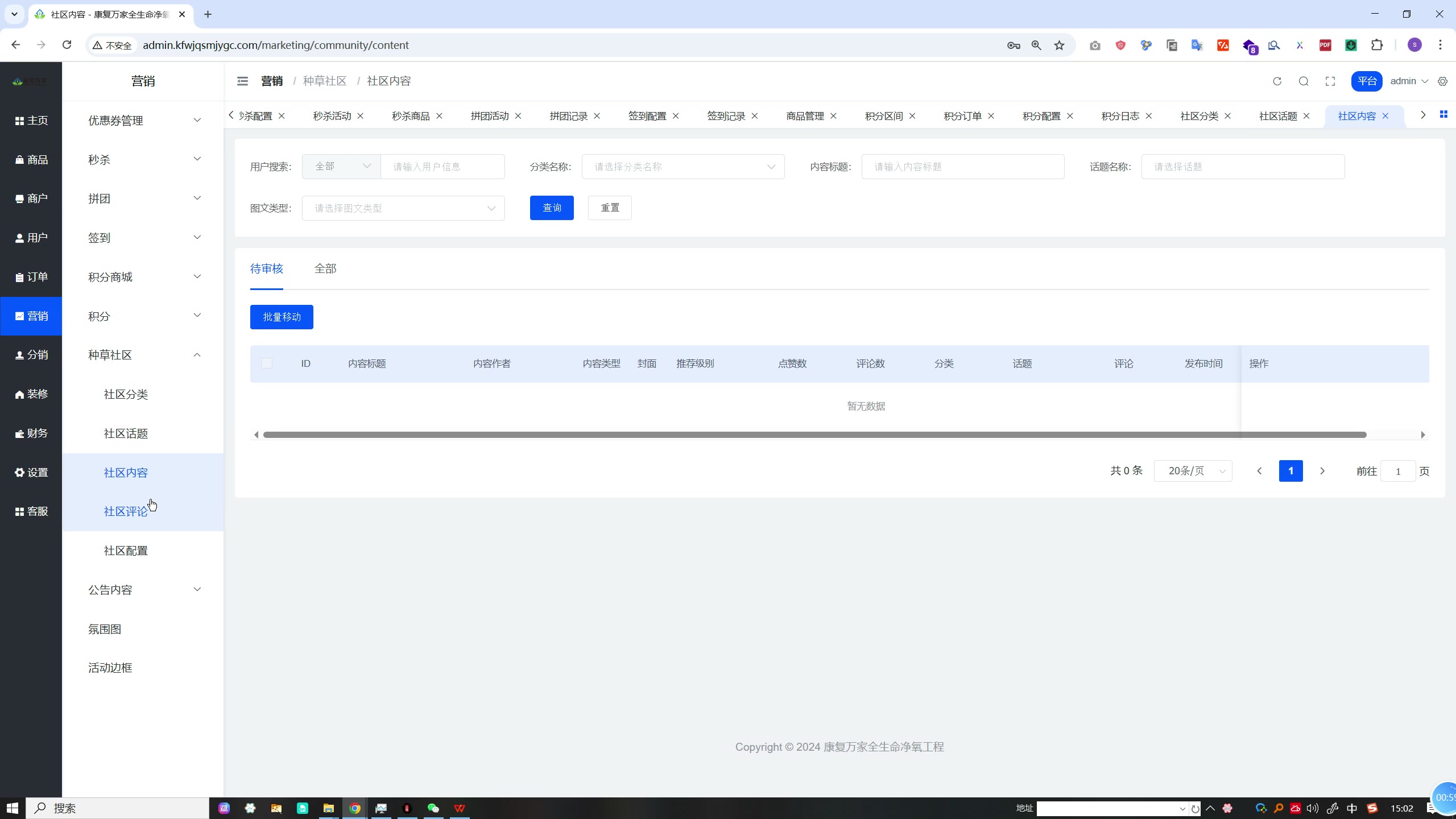
Task: Open 商品 section in the sidebar
Action: [x=31, y=160]
